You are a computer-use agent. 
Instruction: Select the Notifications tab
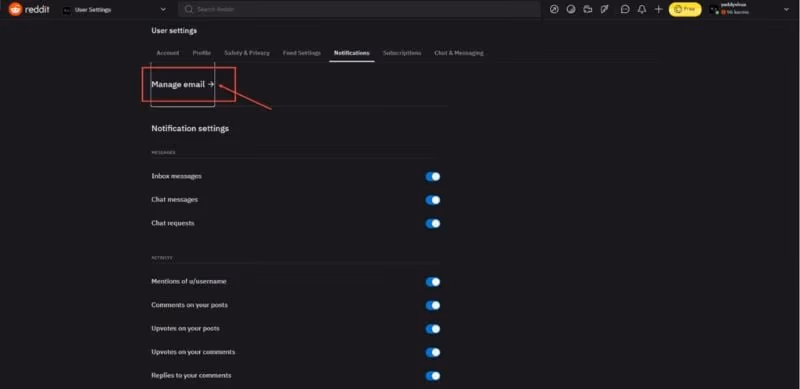pos(352,53)
